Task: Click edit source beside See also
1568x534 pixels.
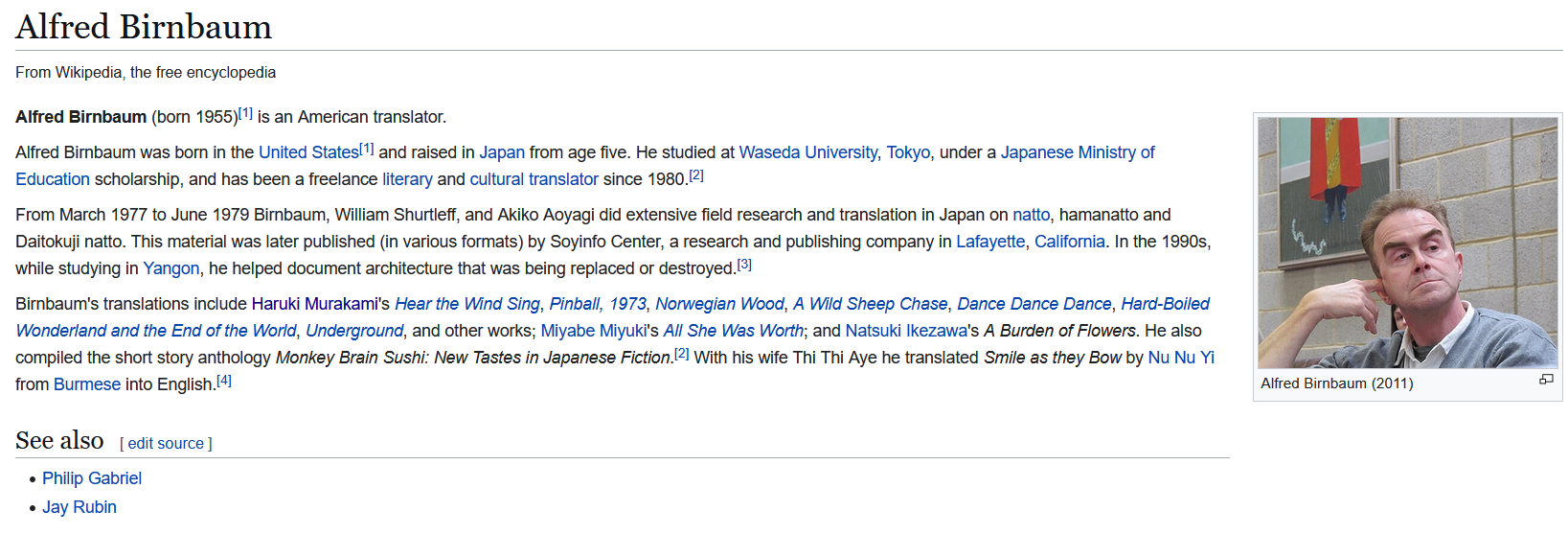Action: (166, 444)
